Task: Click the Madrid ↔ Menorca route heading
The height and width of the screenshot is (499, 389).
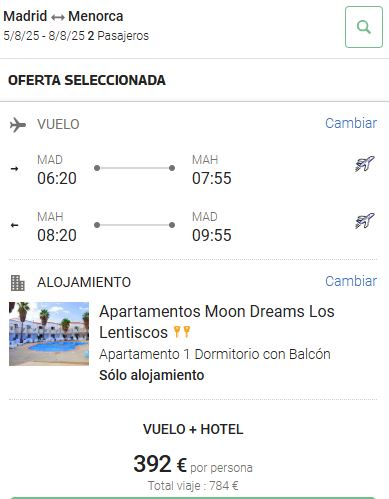Action: click(63, 16)
